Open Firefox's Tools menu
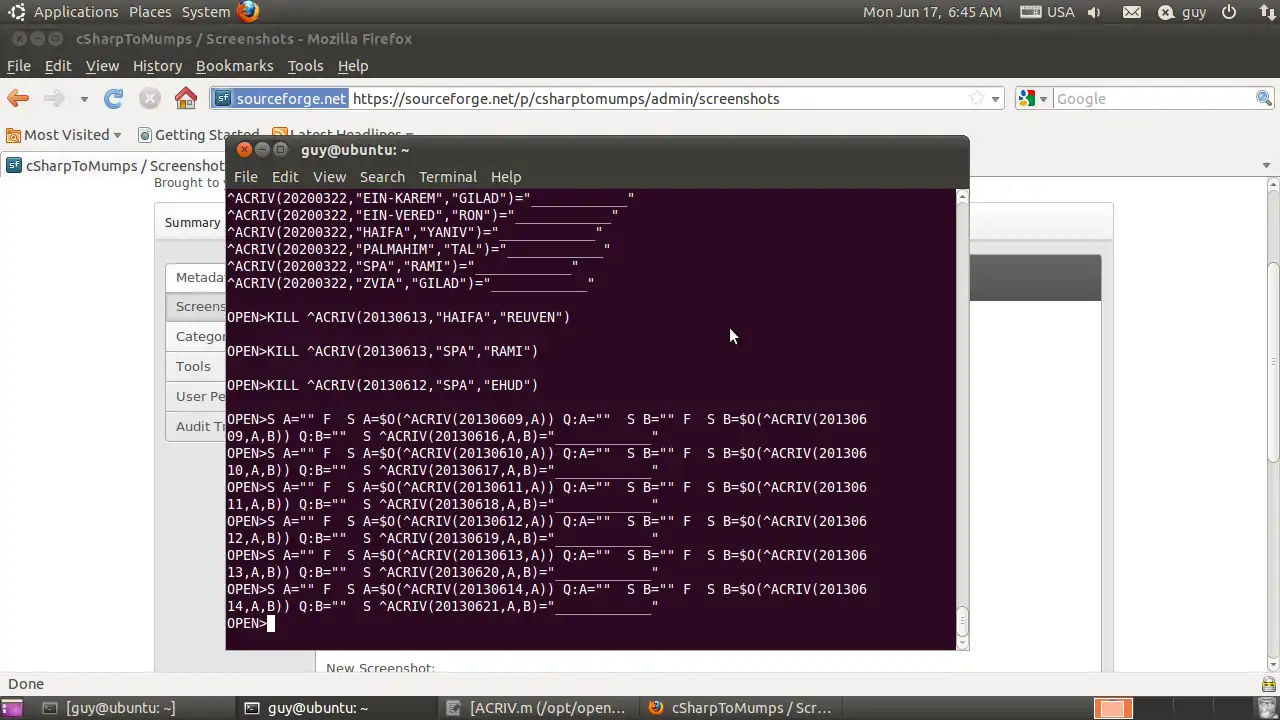This screenshot has width=1280, height=720. pos(305,66)
